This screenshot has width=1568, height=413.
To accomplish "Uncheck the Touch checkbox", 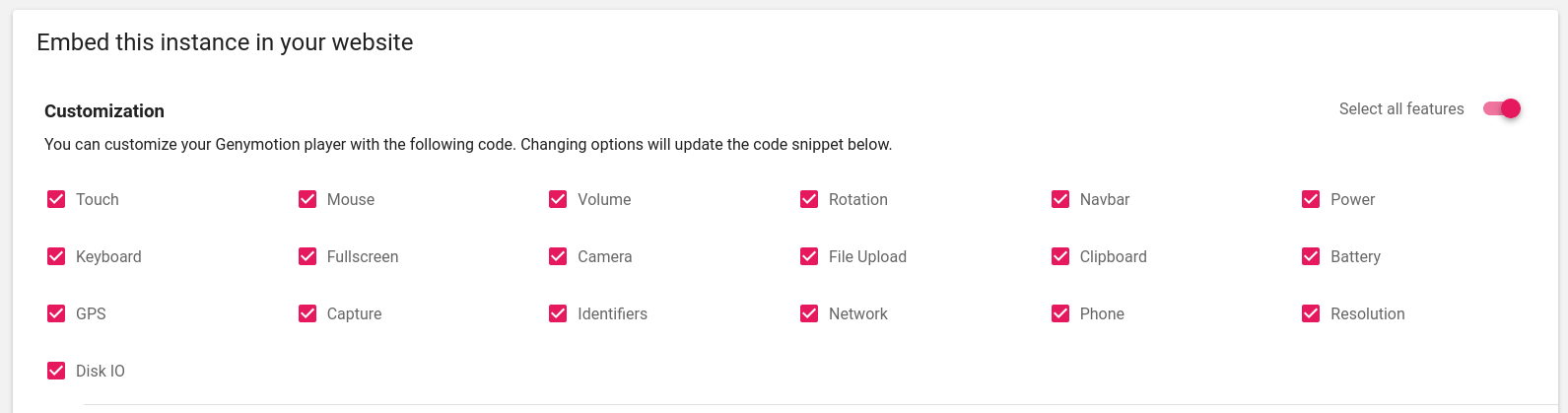I will pos(56,199).
